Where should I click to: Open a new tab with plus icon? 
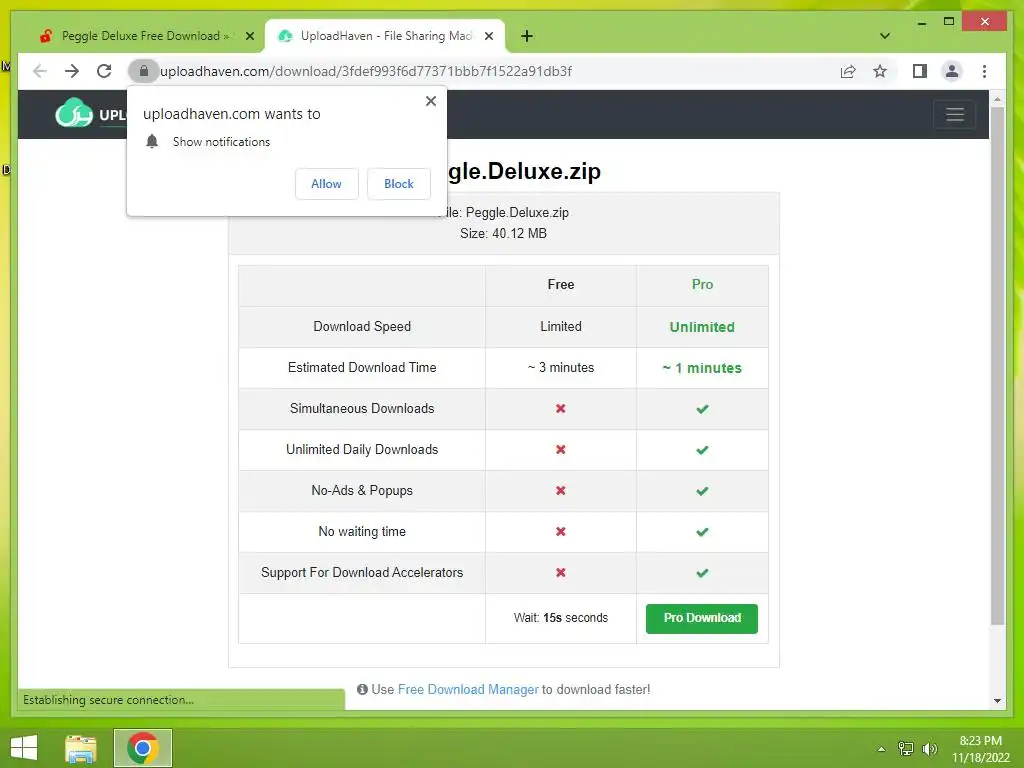(527, 36)
